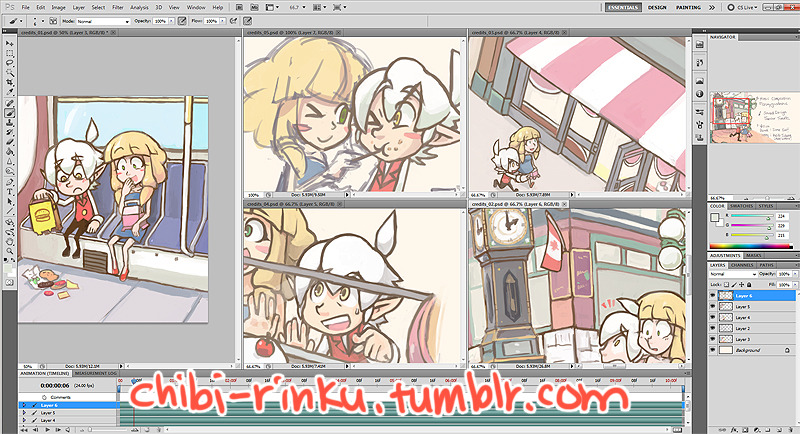Toggle visibility of the Background layer
Image resolution: width=800 pixels, height=434 pixels.
(x=711, y=351)
